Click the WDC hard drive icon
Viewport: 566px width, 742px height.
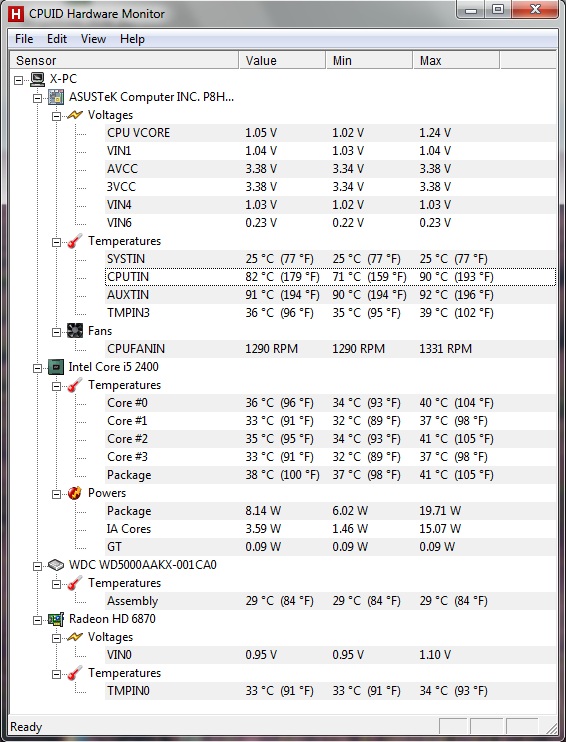(x=56, y=565)
